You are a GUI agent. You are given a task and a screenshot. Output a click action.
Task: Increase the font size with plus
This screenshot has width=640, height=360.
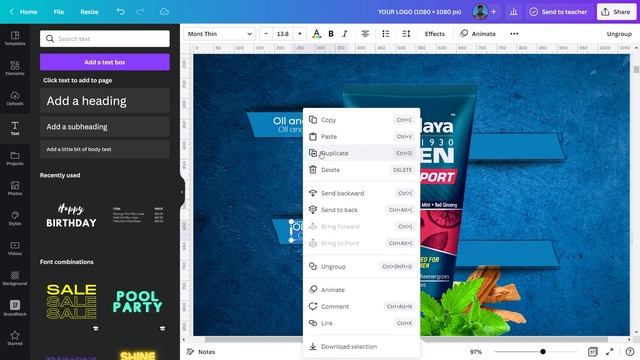[300, 34]
